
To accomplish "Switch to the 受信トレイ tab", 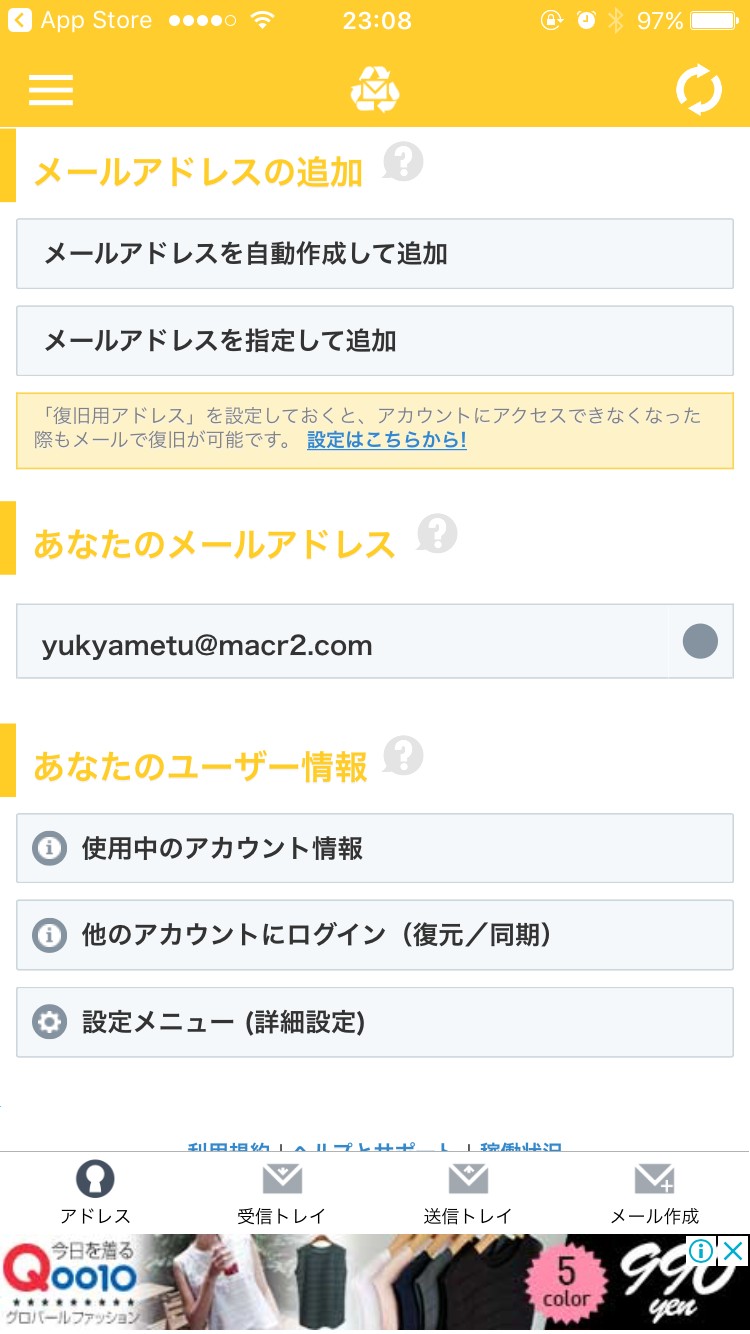I will pos(282,1192).
